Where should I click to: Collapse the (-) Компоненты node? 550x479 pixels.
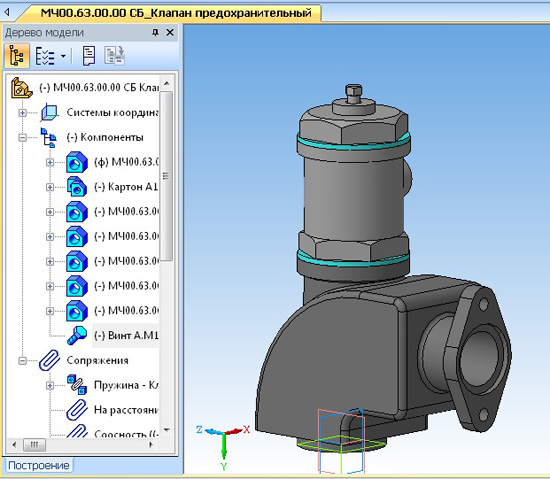click(22, 137)
